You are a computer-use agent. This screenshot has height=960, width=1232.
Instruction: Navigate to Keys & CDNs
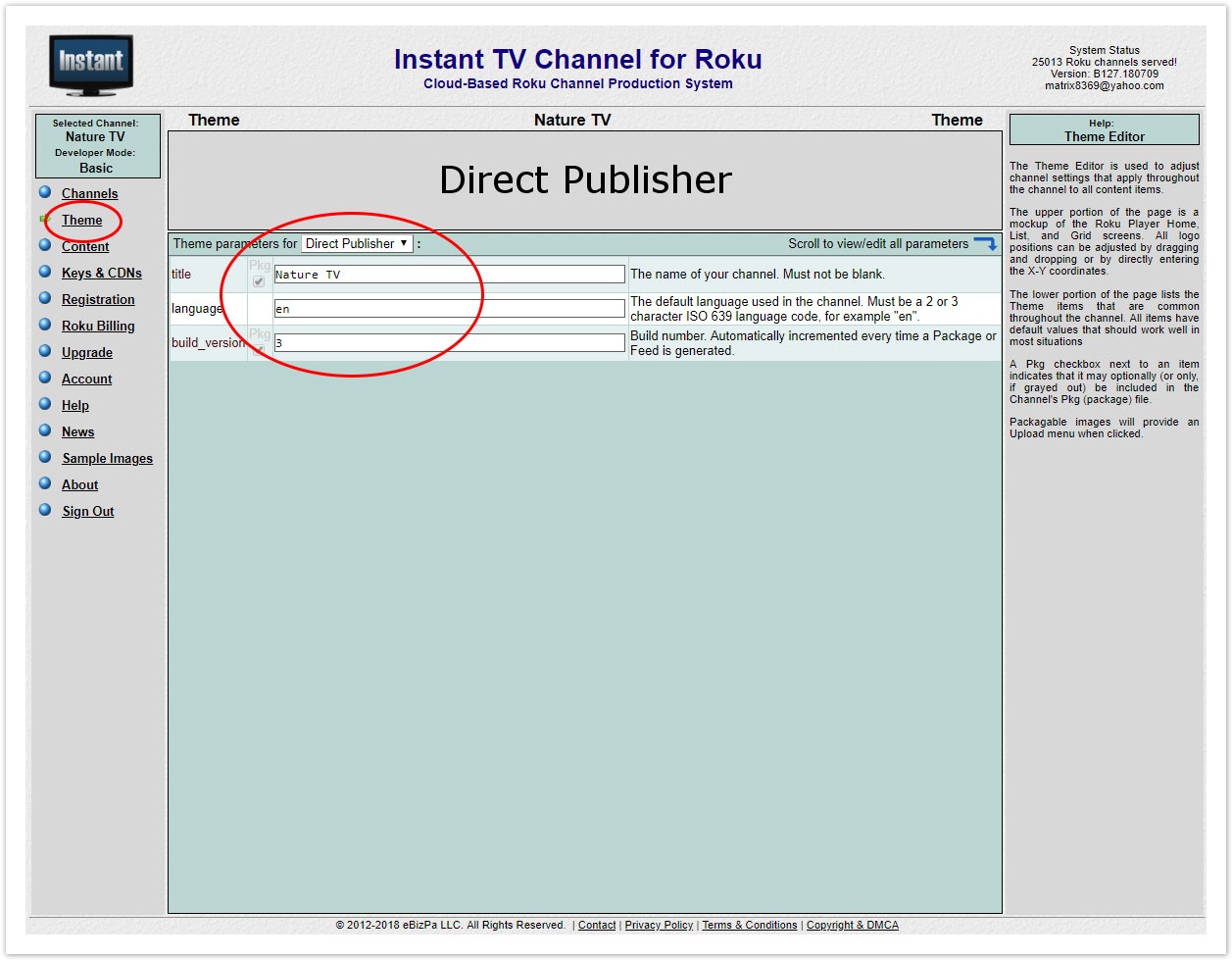[x=101, y=273]
